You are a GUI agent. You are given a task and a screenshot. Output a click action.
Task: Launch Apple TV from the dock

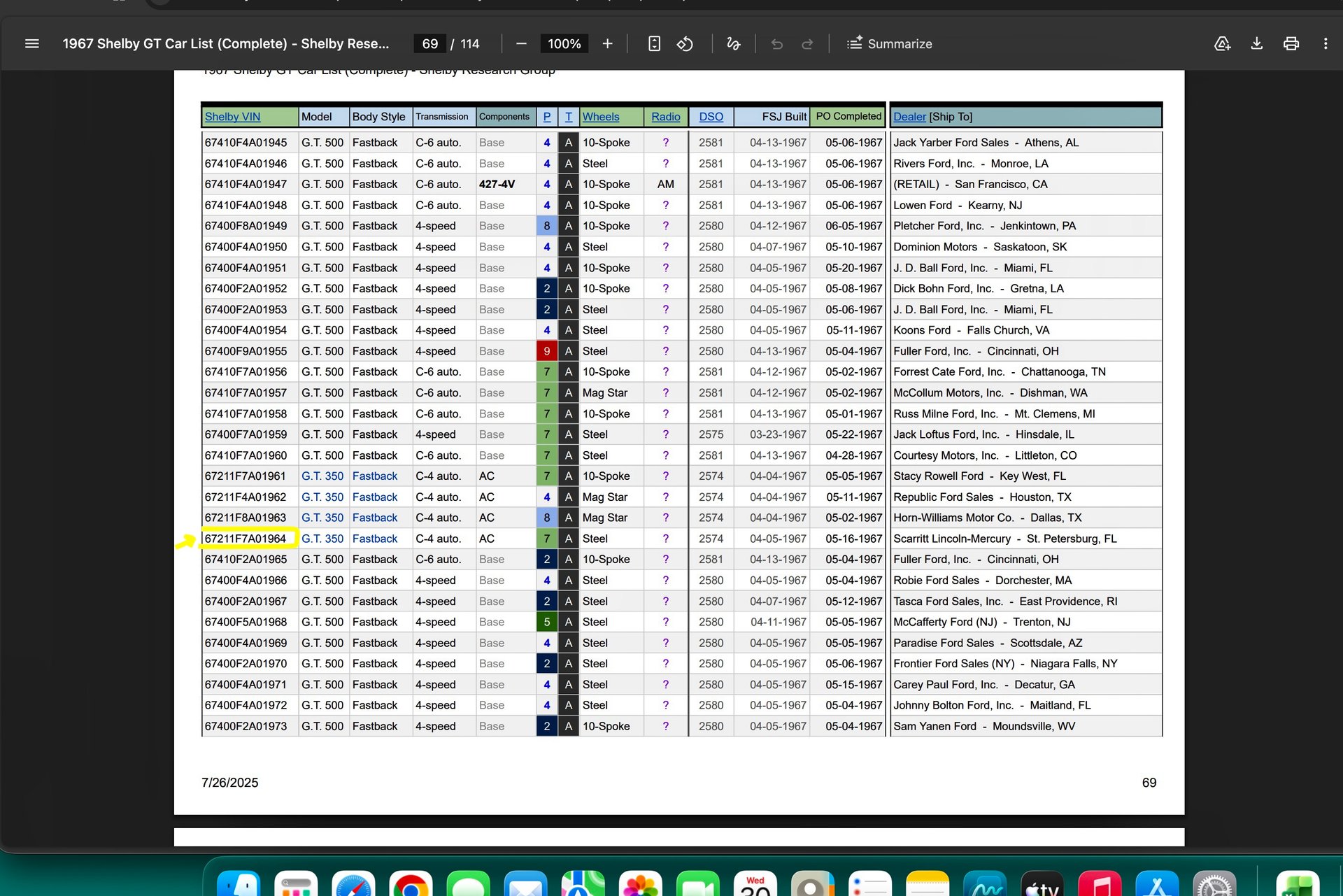click(x=1042, y=884)
